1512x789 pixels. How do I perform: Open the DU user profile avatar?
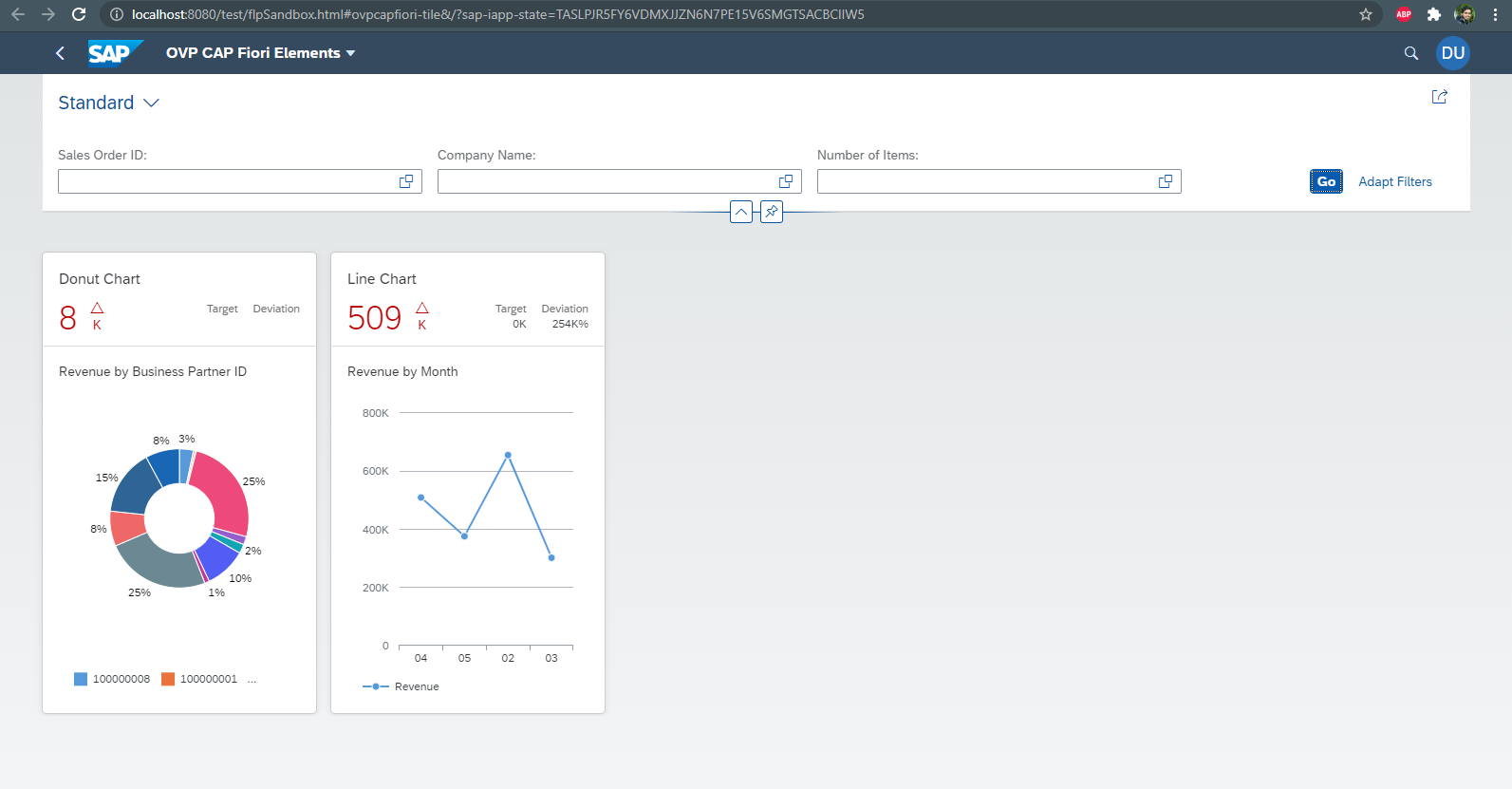1452,53
